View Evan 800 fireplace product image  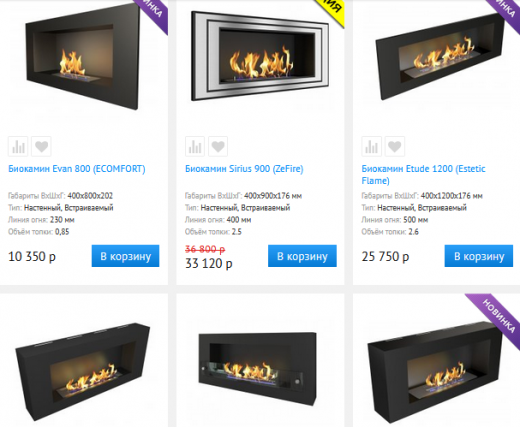pos(83,58)
